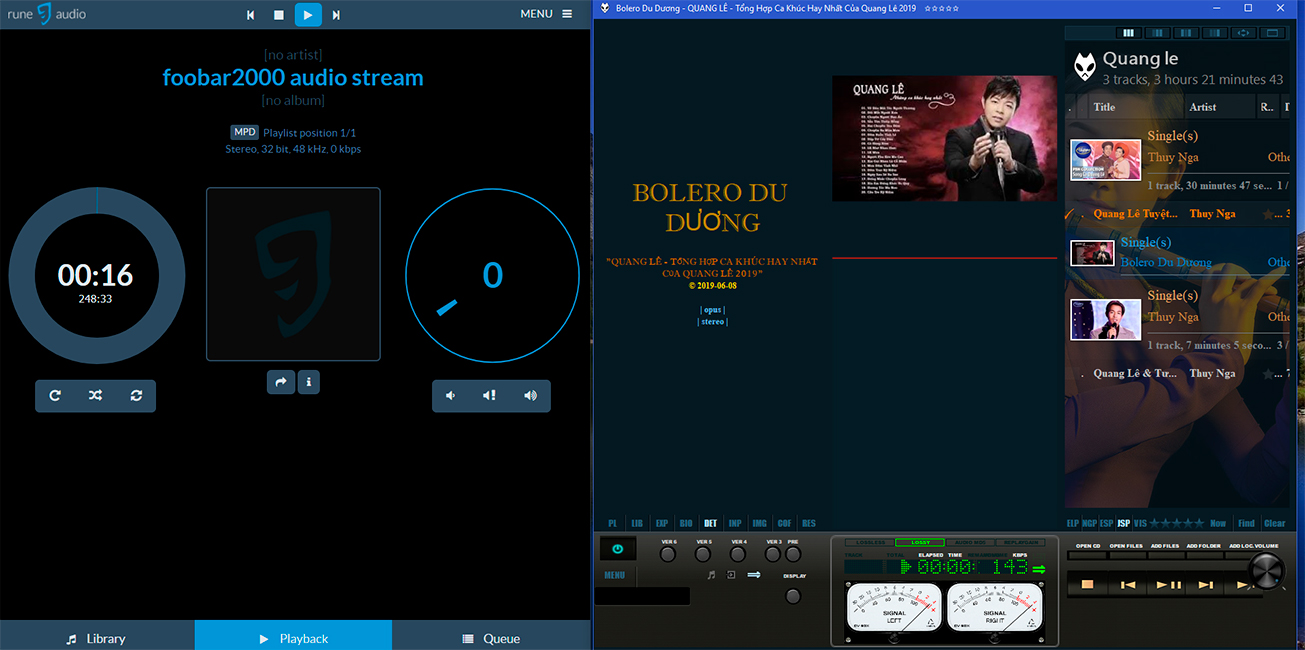1305x650 pixels.
Task: Click the share arrow under the cover art
Action: pyautogui.click(x=281, y=381)
